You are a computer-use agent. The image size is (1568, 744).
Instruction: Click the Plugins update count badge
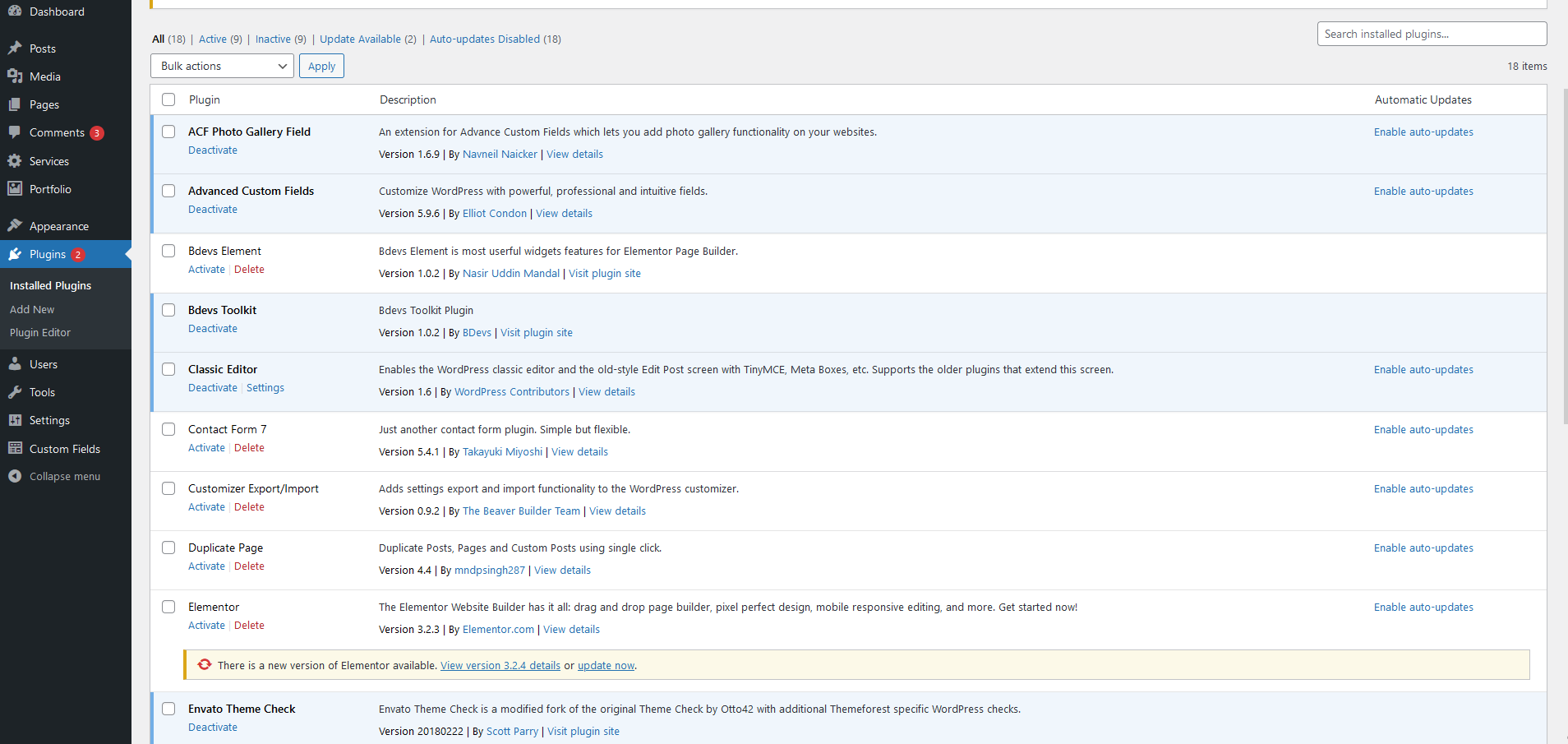78,255
